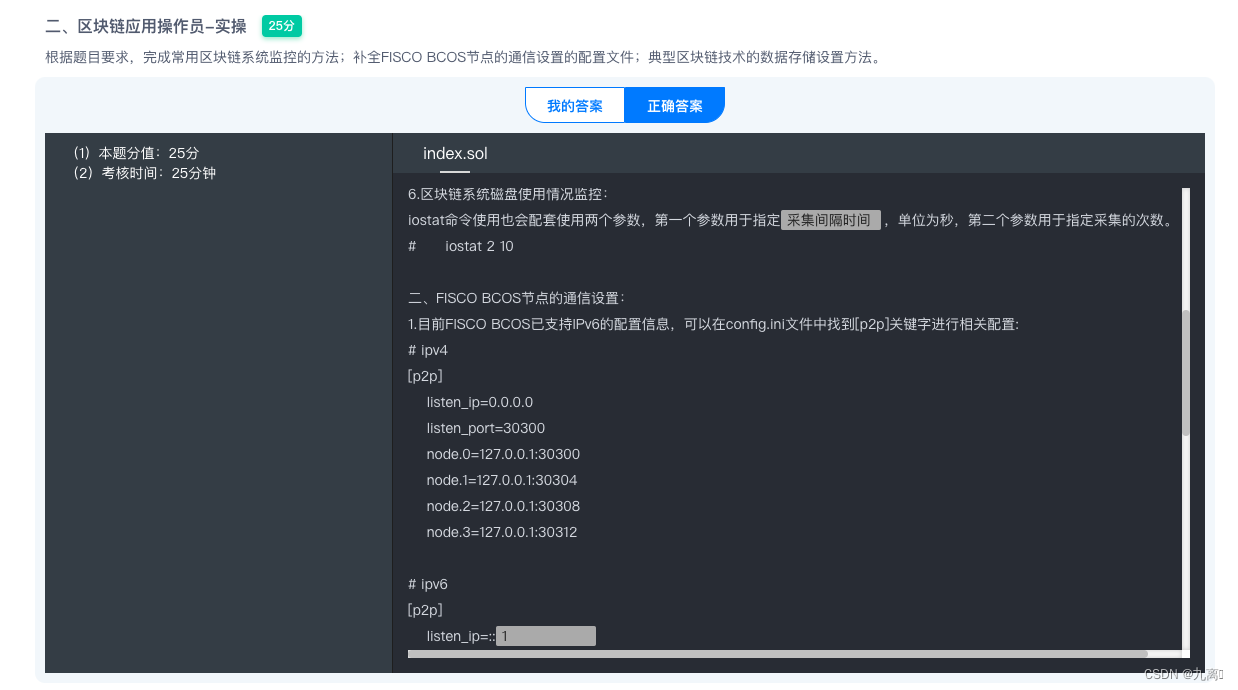
Task: Click the green 25分 score badge
Action: (x=281, y=26)
